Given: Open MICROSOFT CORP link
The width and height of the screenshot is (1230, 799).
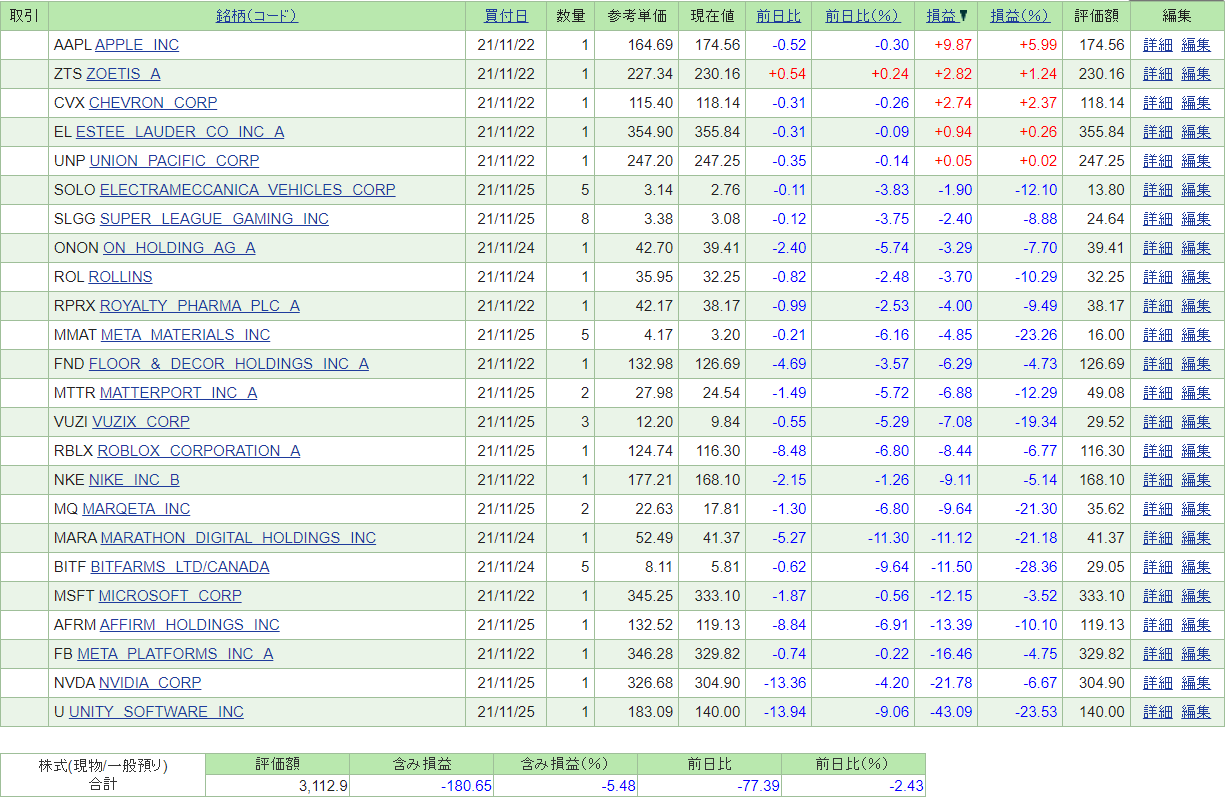Looking at the screenshot, I should click(x=170, y=596).
